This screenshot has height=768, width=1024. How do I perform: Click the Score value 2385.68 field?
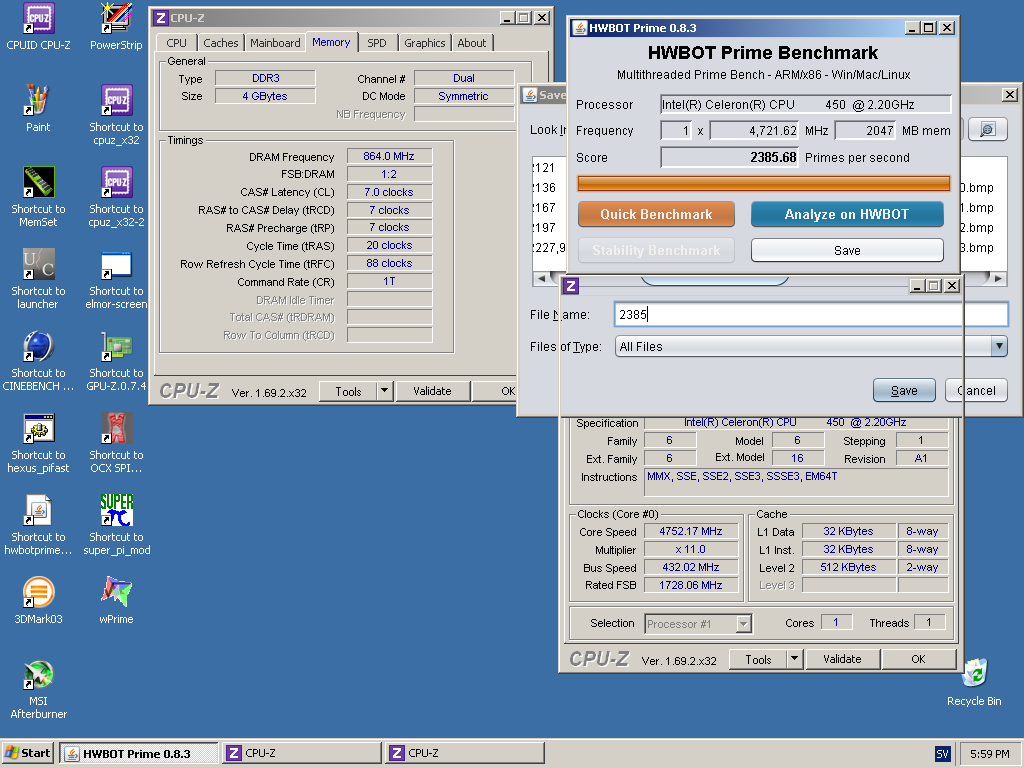pos(729,157)
